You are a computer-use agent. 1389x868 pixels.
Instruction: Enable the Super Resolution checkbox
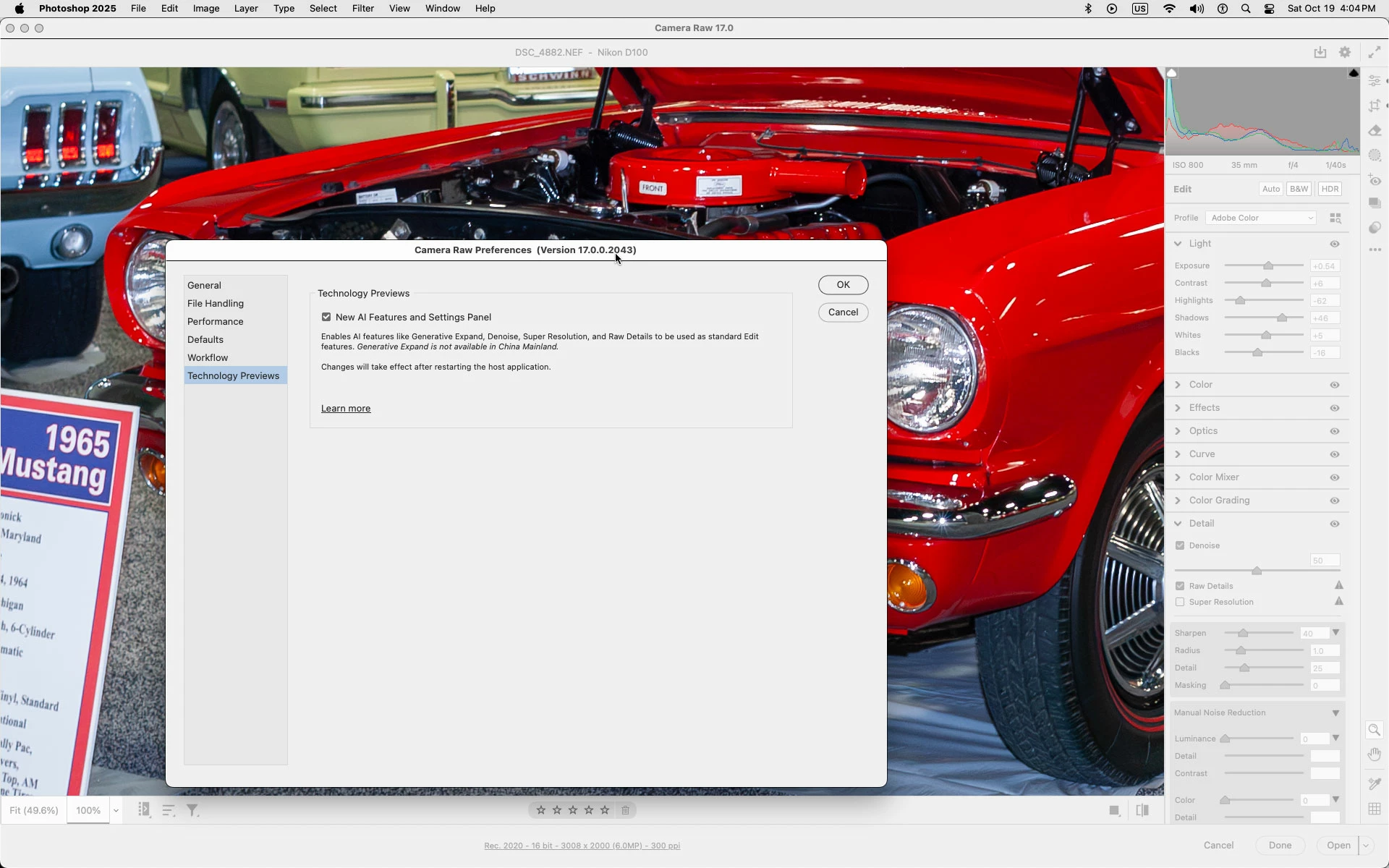click(x=1180, y=602)
